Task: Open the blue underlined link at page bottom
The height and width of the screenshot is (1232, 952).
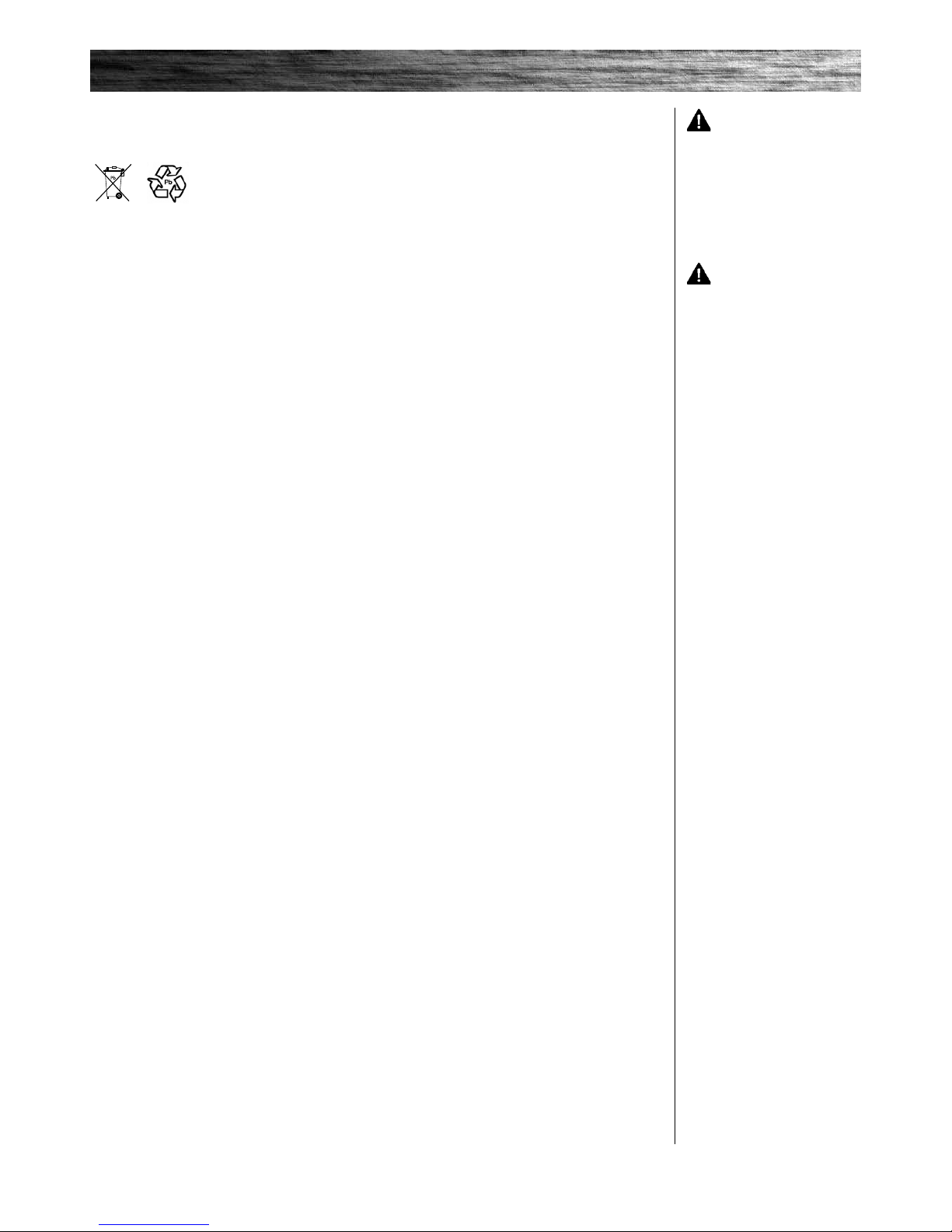Action: pyautogui.click(x=155, y=1224)
